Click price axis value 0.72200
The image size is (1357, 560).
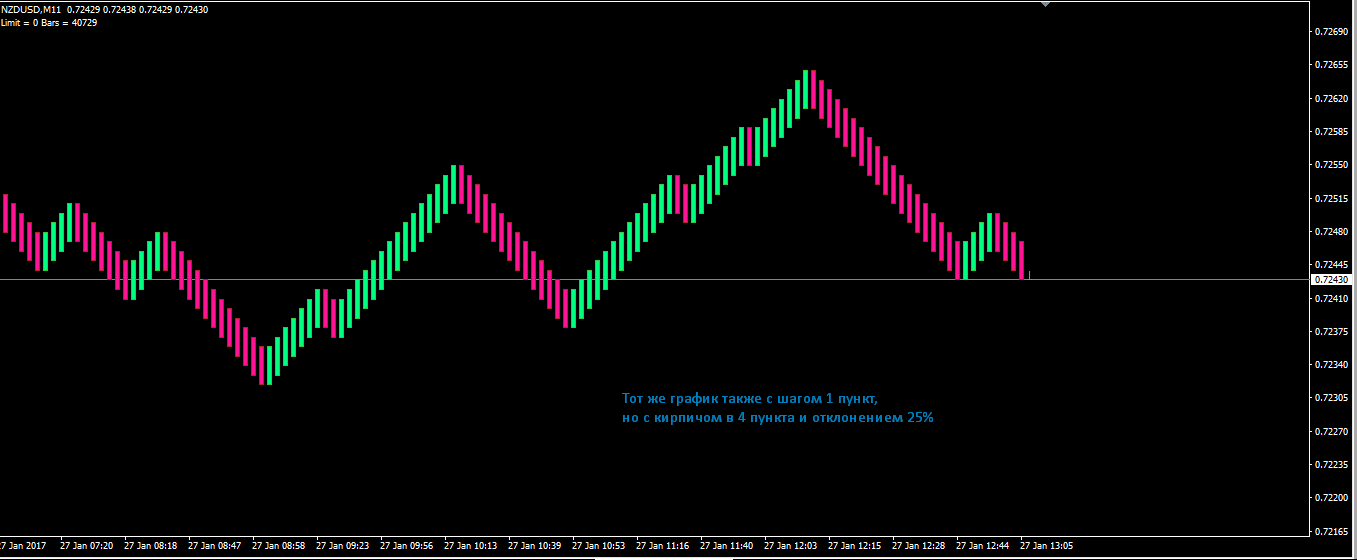click(x=1331, y=498)
